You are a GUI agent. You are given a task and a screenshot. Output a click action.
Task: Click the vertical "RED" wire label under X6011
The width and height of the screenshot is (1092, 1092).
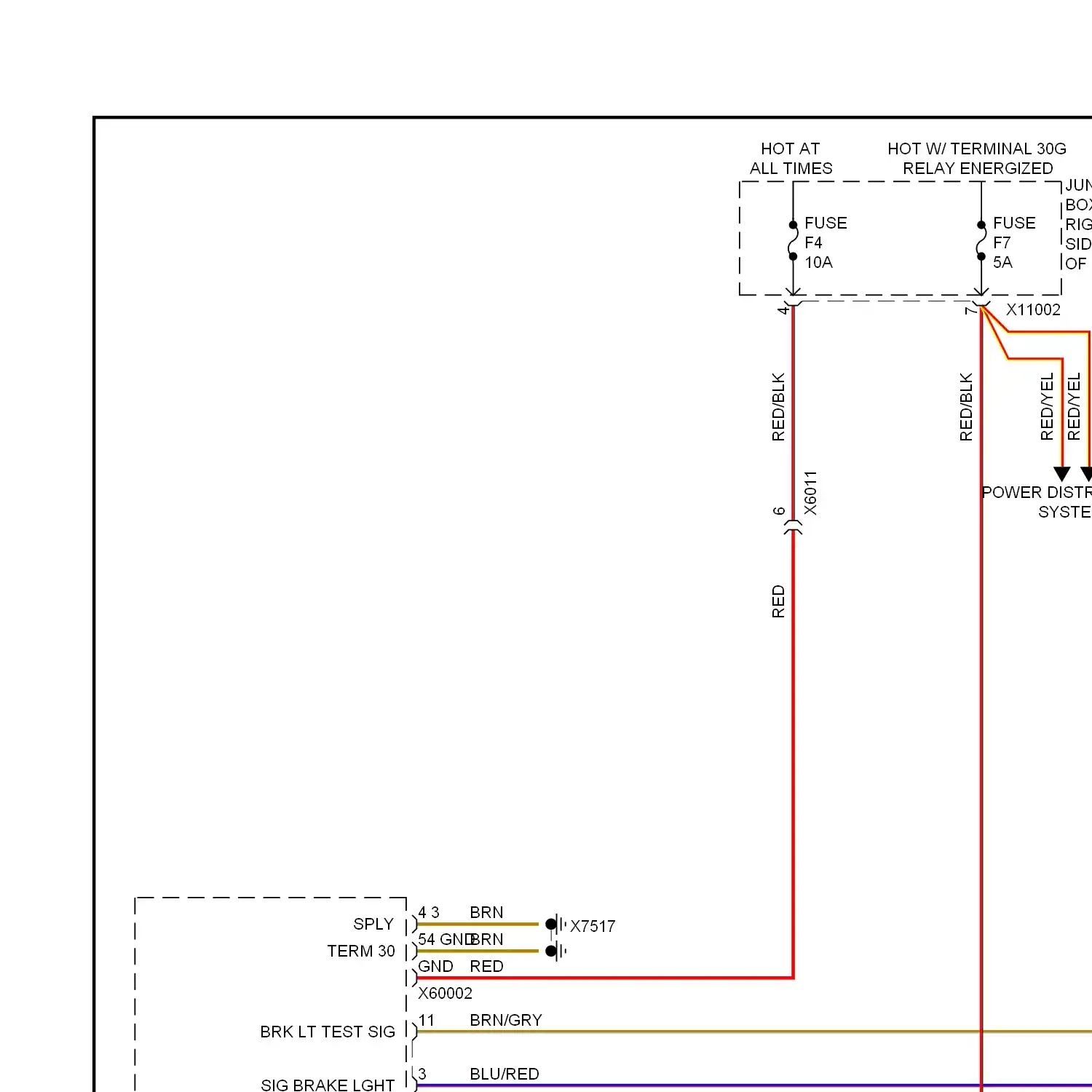pos(778,601)
